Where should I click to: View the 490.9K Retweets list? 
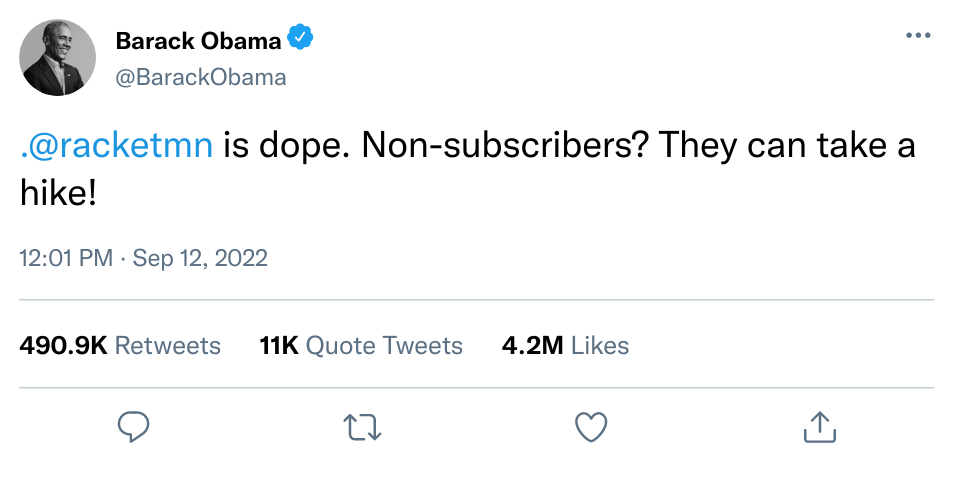point(120,345)
